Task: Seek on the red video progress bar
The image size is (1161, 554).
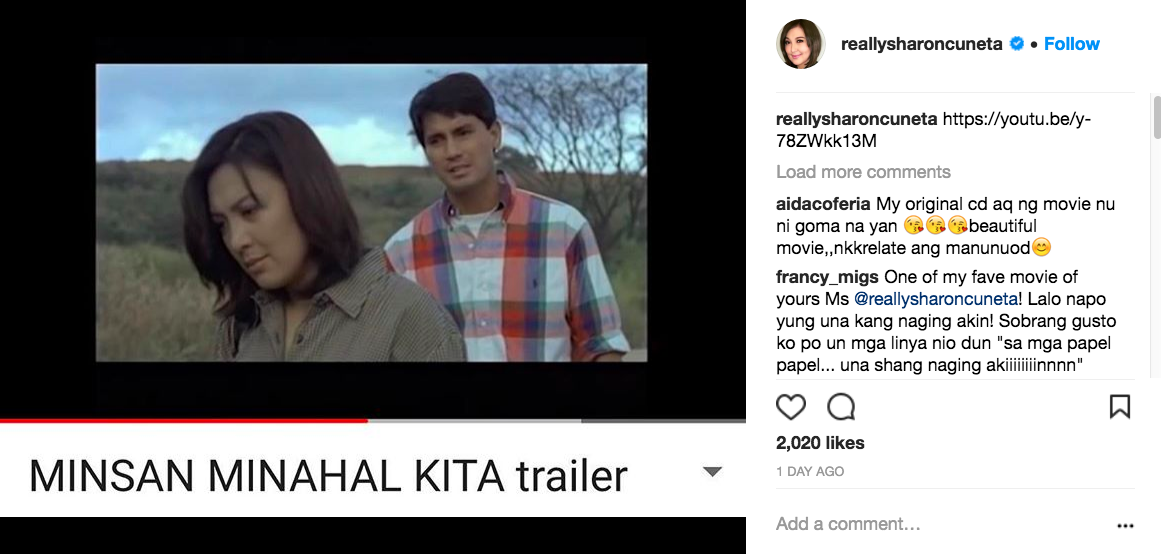Action: tap(184, 421)
